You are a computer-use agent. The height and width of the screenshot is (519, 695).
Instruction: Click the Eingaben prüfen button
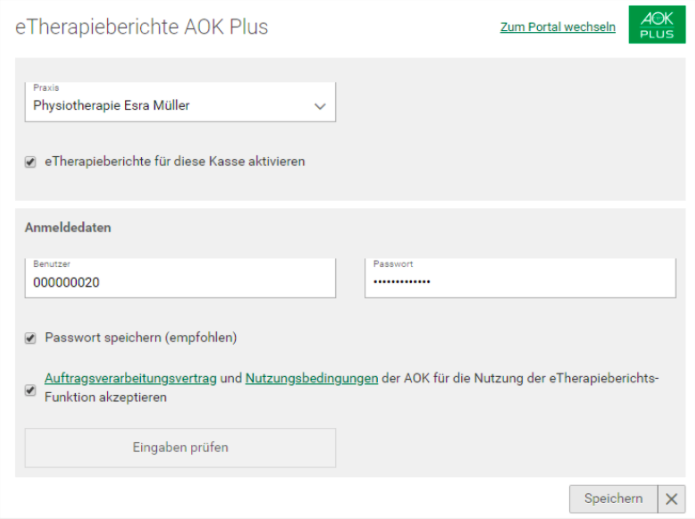click(x=180, y=448)
